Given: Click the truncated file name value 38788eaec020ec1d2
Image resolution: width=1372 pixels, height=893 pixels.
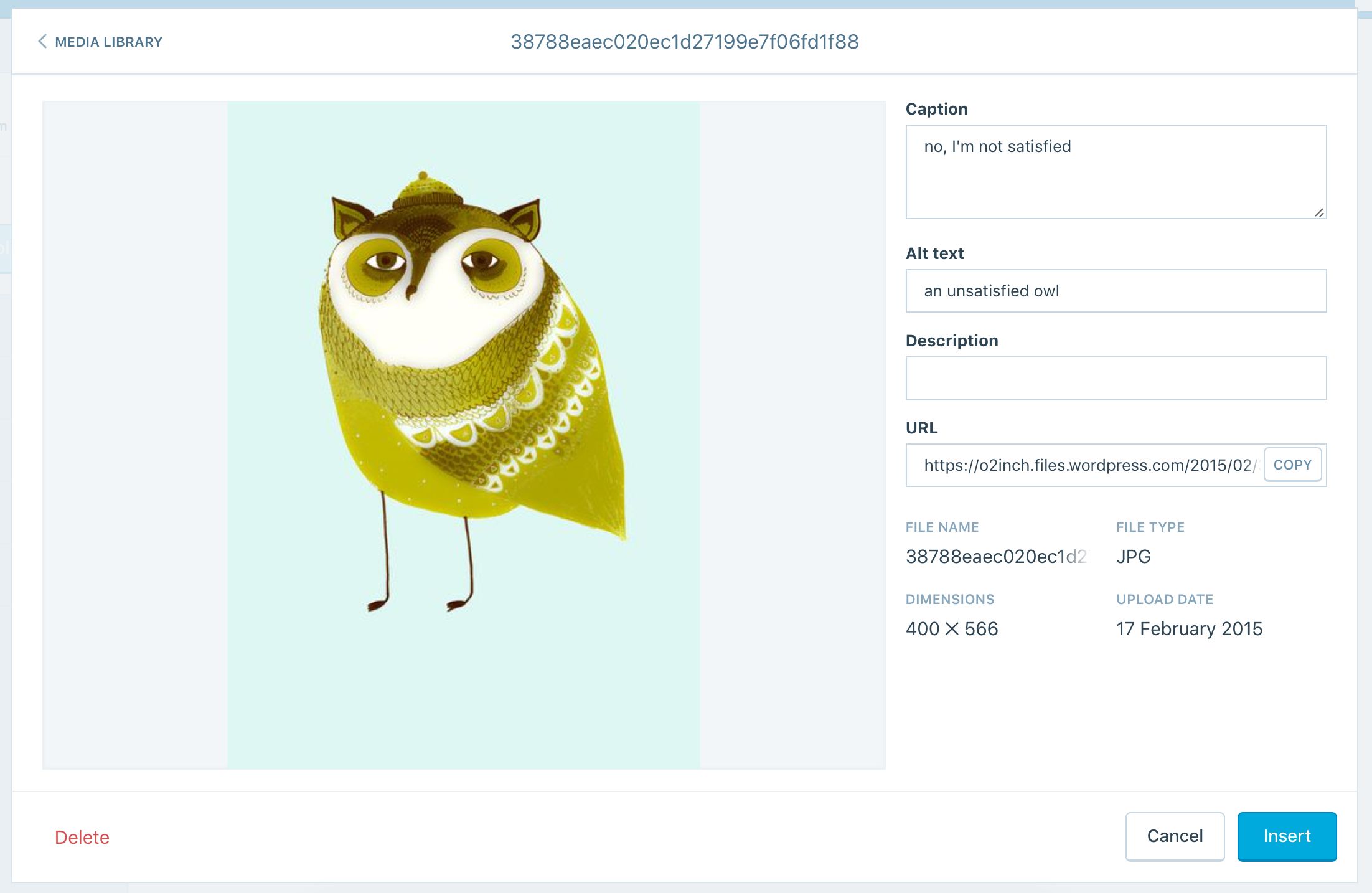Looking at the screenshot, I should click(996, 557).
